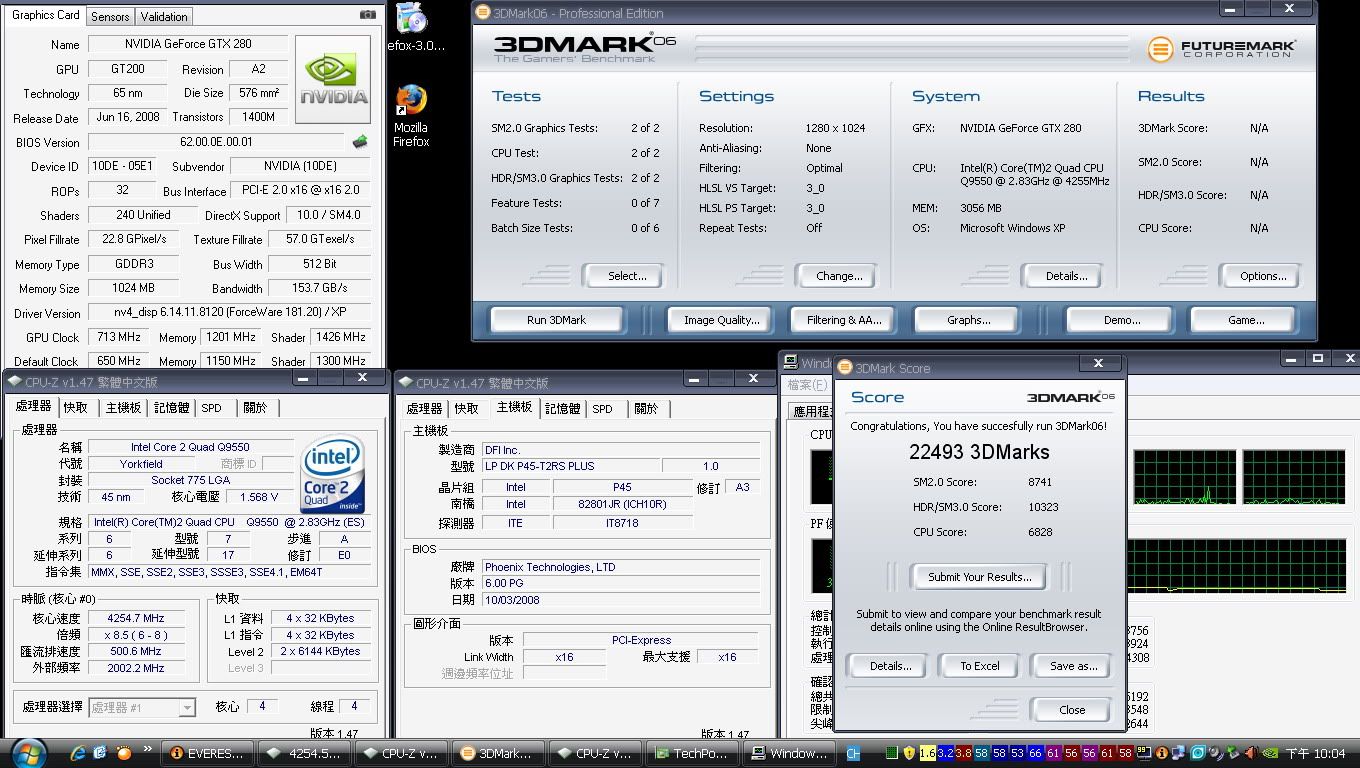Image resolution: width=1360 pixels, height=768 pixels.
Task: Click the HDR/SM3.0 Score value 10323
Action: click(x=1042, y=507)
